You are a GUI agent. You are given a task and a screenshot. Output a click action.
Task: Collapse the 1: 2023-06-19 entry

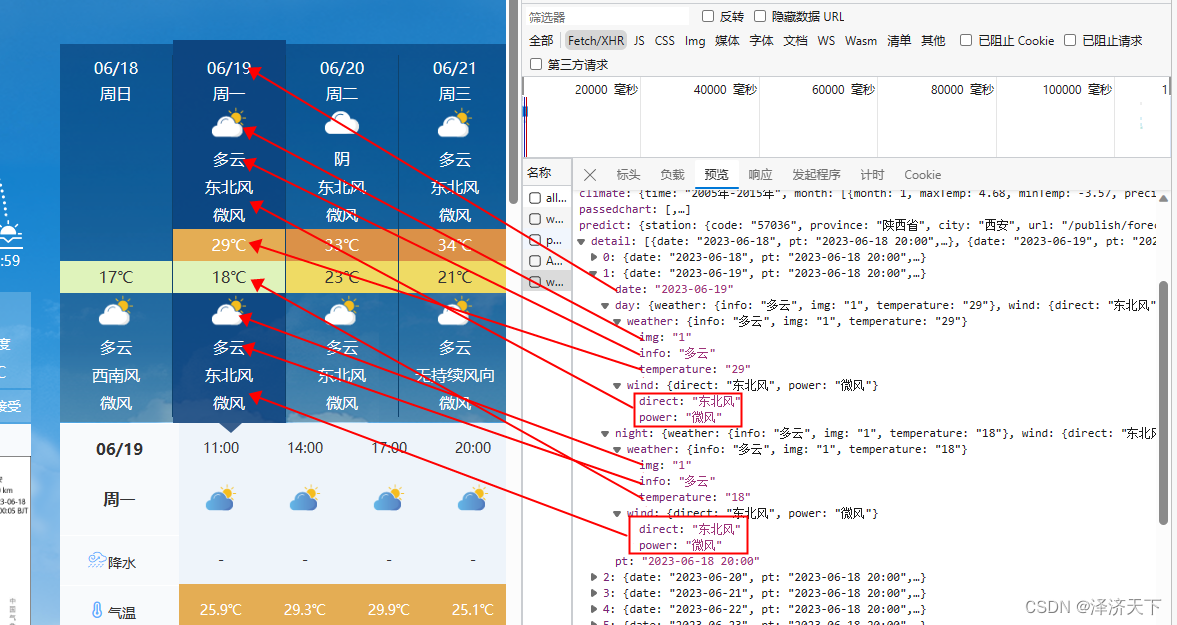click(x=594, y=273)
